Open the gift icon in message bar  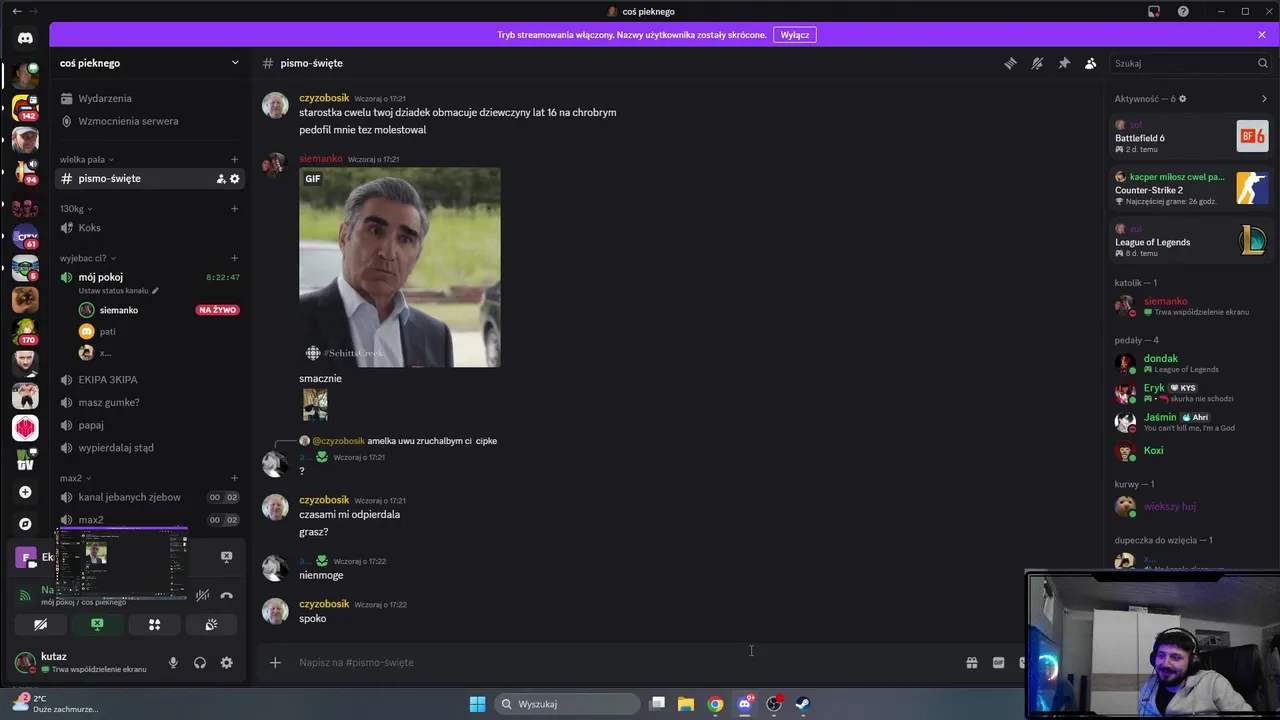(x=971, y=662)
